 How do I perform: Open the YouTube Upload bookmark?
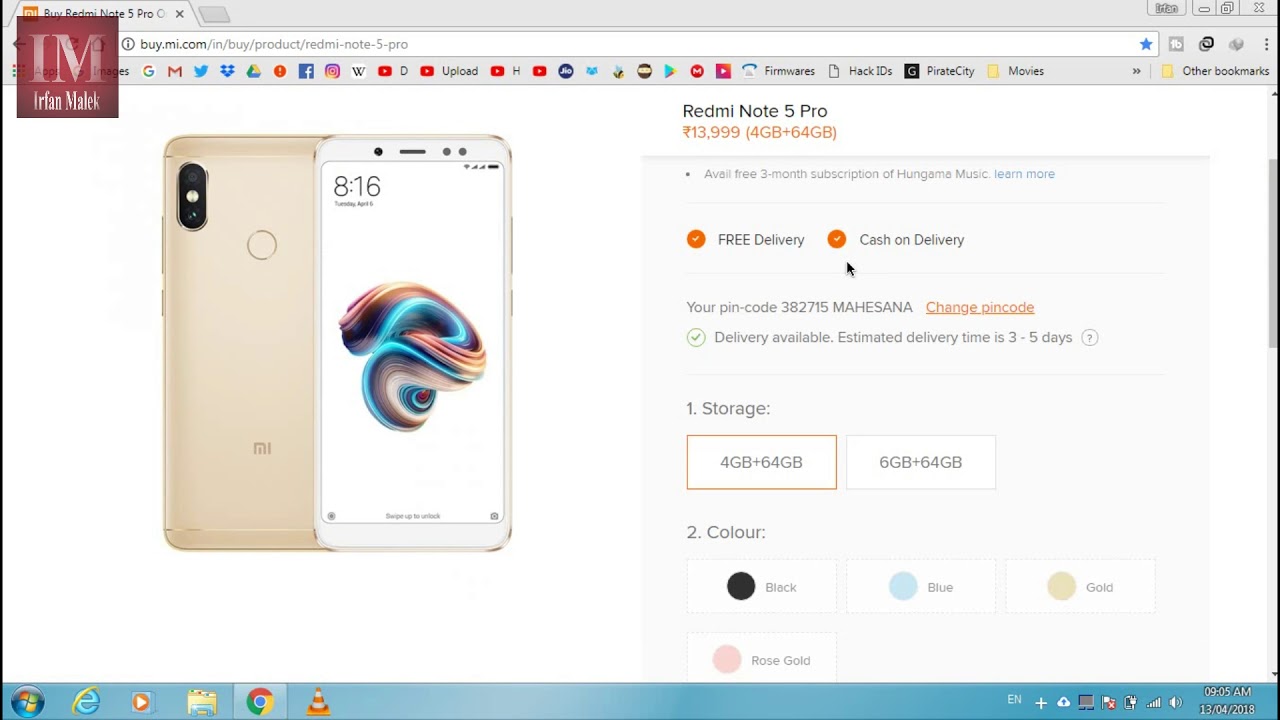click(x=449, y=71)
